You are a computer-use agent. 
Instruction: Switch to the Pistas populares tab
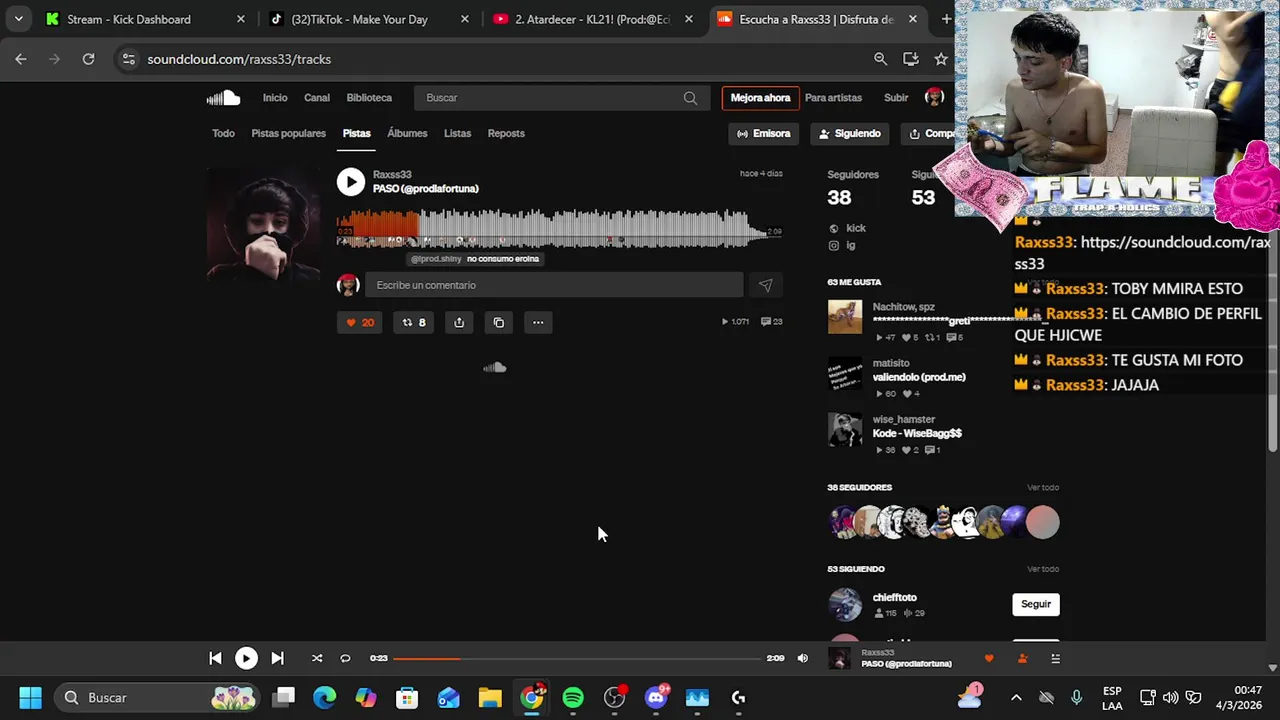(x=288, y=133)
